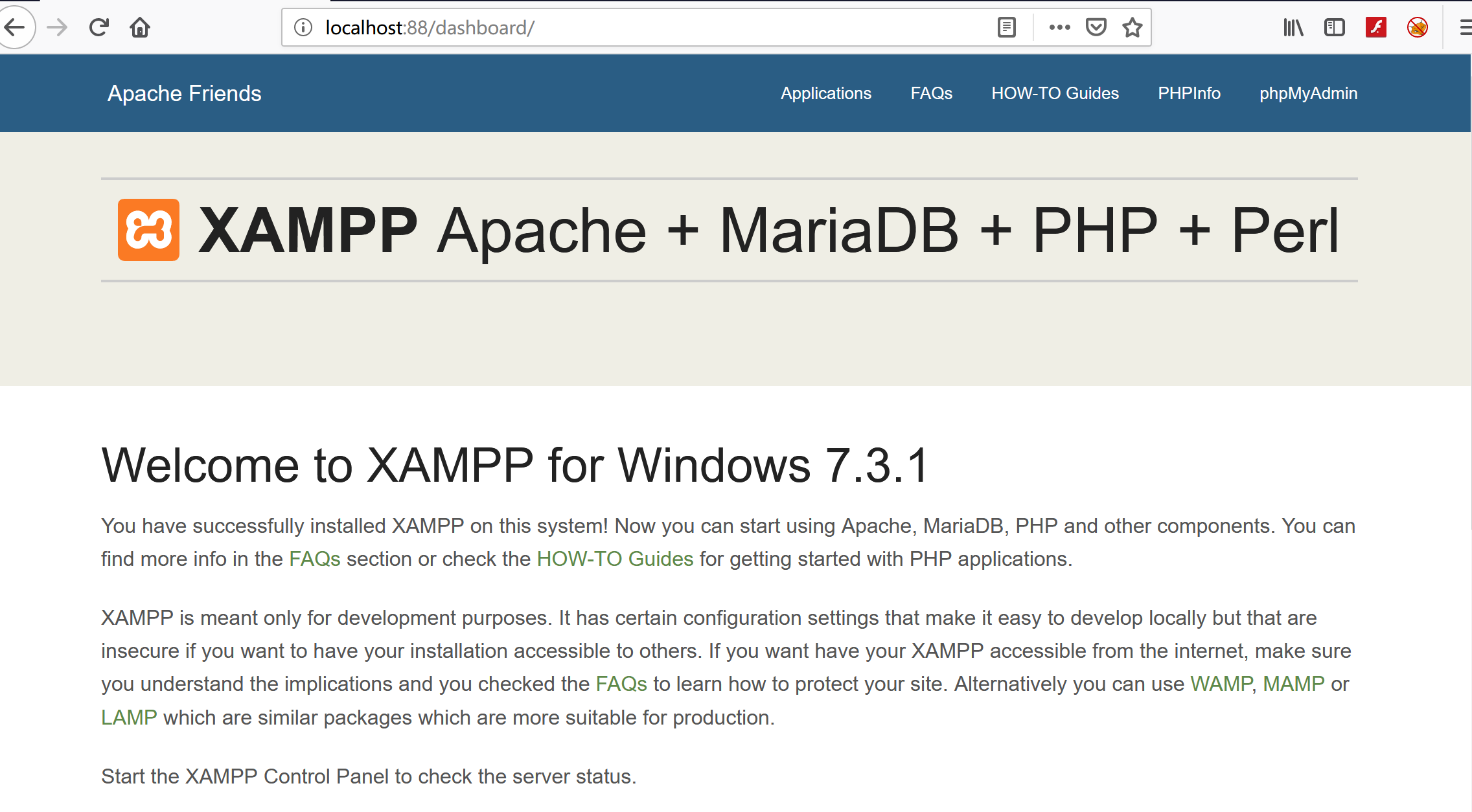The image size is (1472, 812).
Task: Show sidebars icon in toolbar
Action: click(x=1335, y=27)
